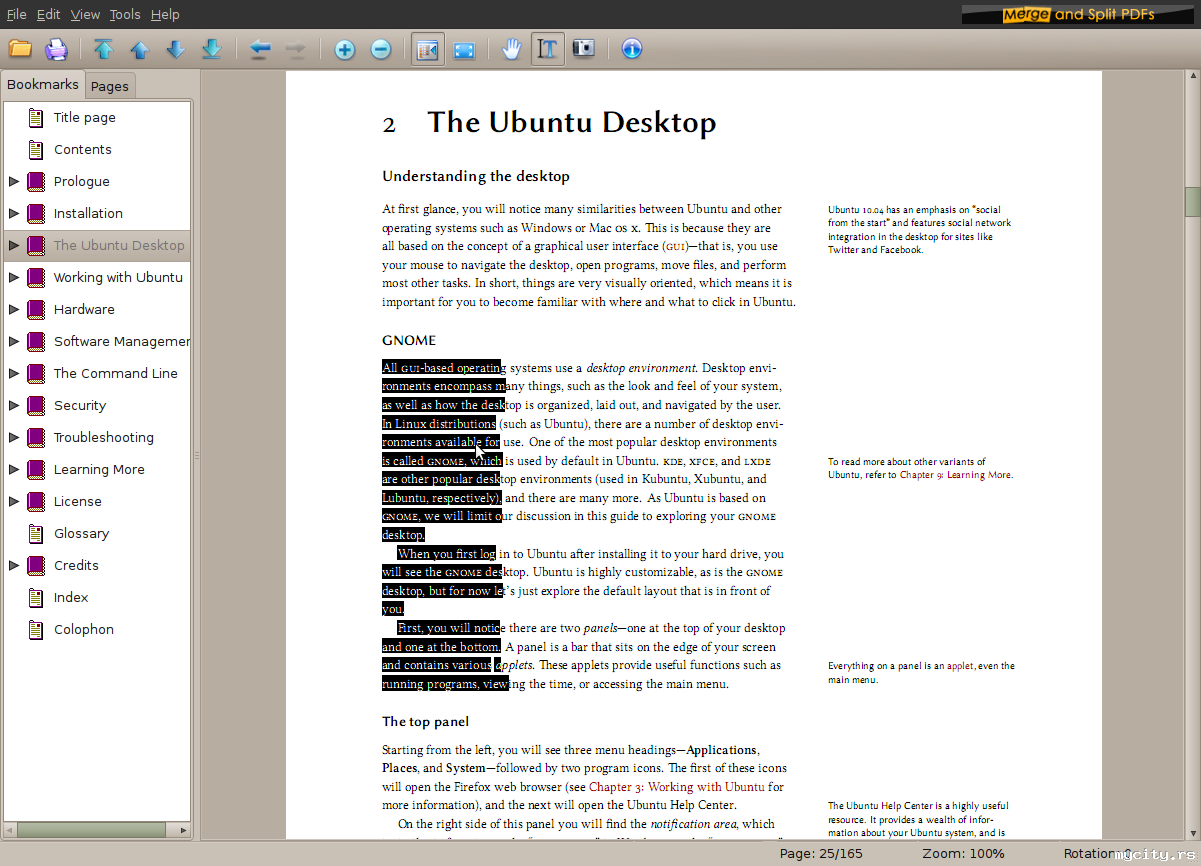Image resolution: width=1201 pixels, height=866 pixels.
Task: Click the Glossary page icon
Action: click(x=36, y=533)
